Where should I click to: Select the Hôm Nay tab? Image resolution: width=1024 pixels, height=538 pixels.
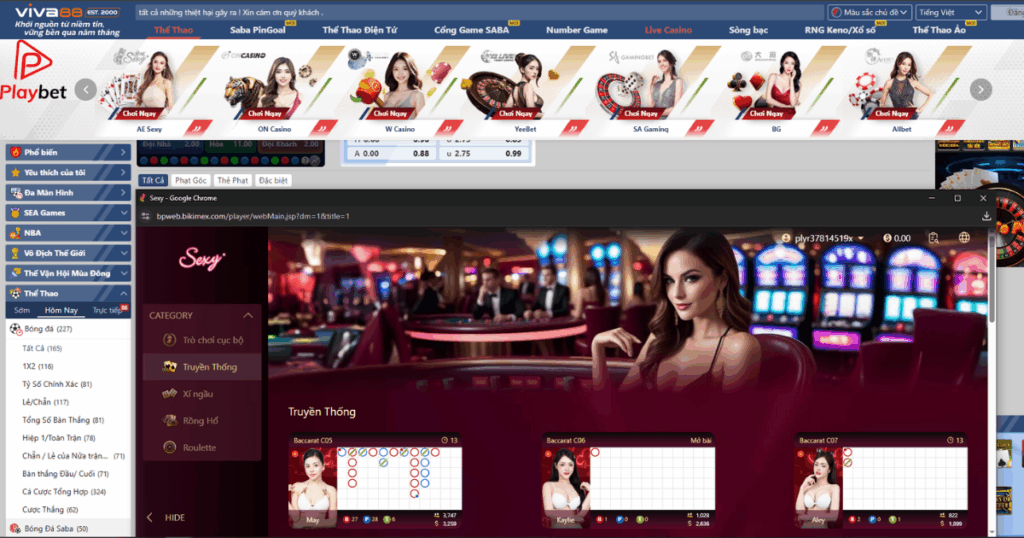[61, 310]
